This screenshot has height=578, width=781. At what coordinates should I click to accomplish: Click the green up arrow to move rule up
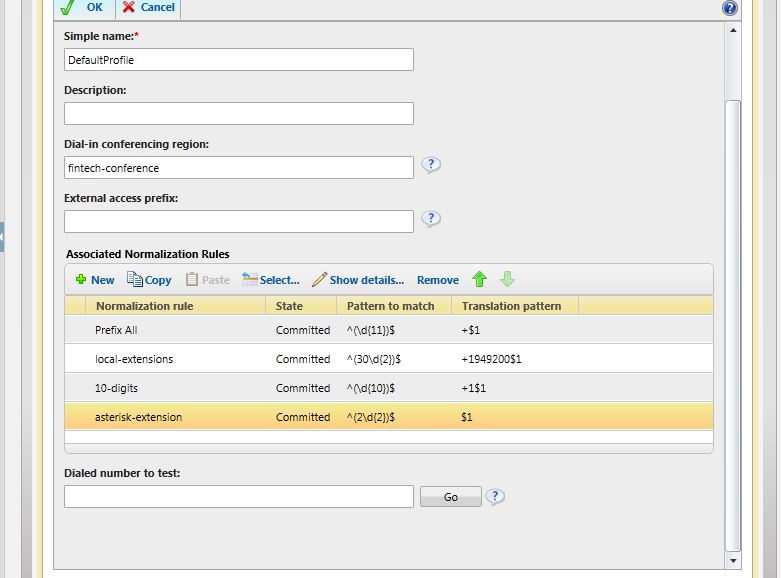coord(479,280)
